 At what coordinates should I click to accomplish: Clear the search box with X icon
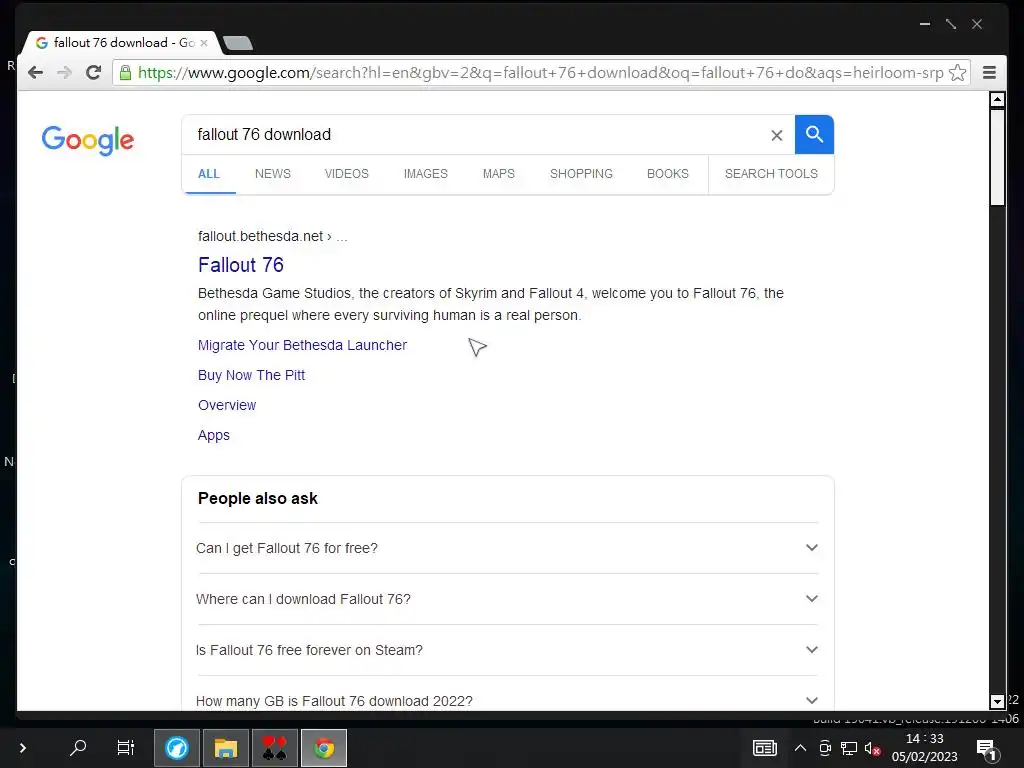coord(776,135)
